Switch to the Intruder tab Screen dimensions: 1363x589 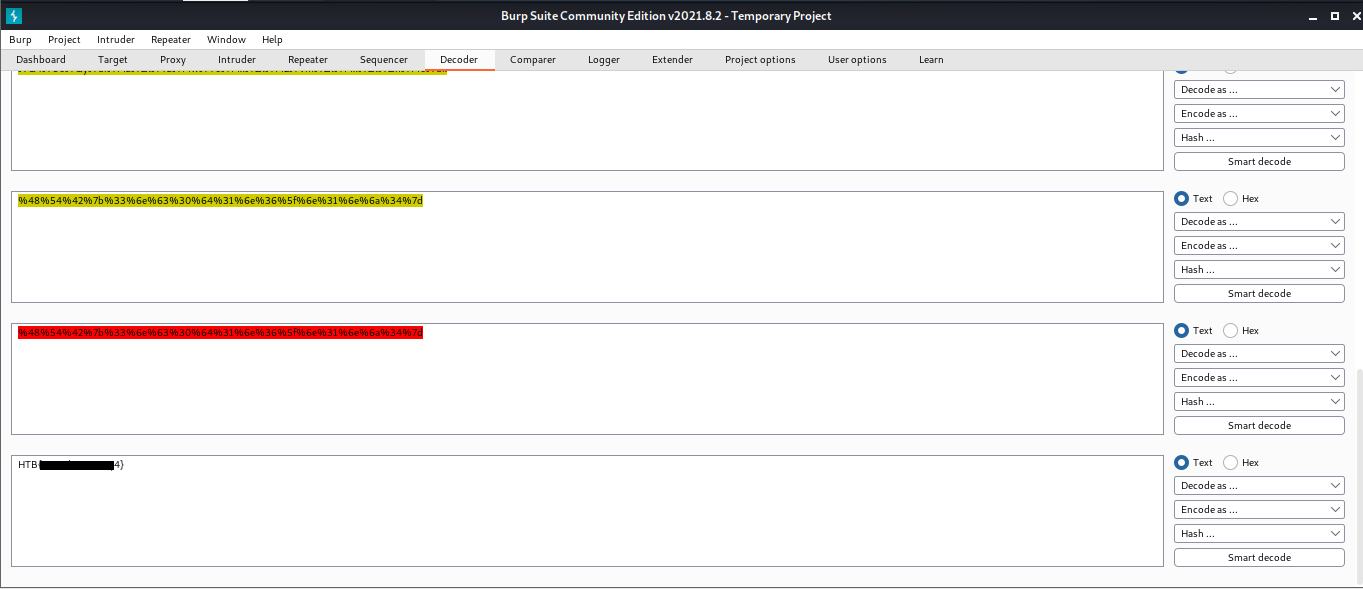tap(237, 60)
